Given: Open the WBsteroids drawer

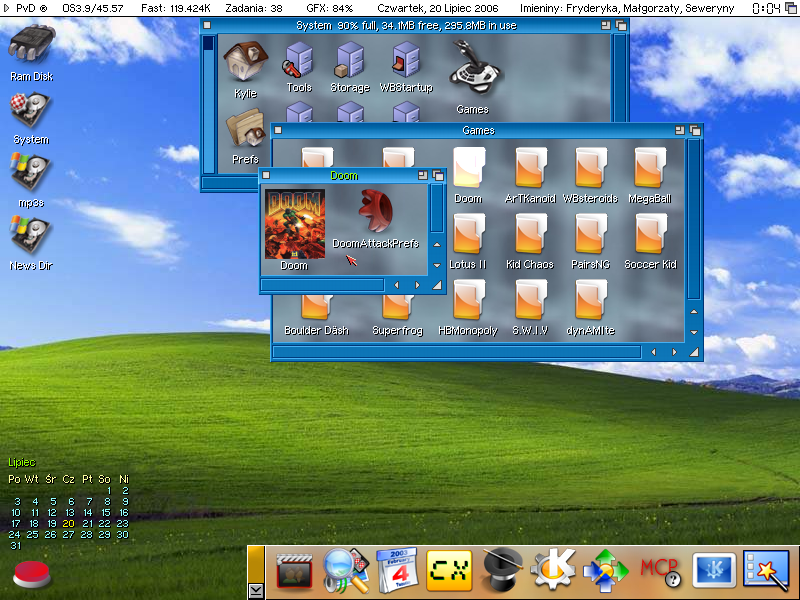Looking at the screenshot, I should pyautogui.click(x=591, y=168).
